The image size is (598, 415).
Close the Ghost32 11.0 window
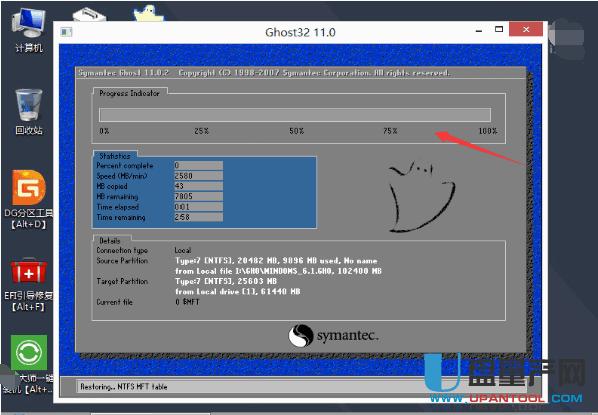526,29
